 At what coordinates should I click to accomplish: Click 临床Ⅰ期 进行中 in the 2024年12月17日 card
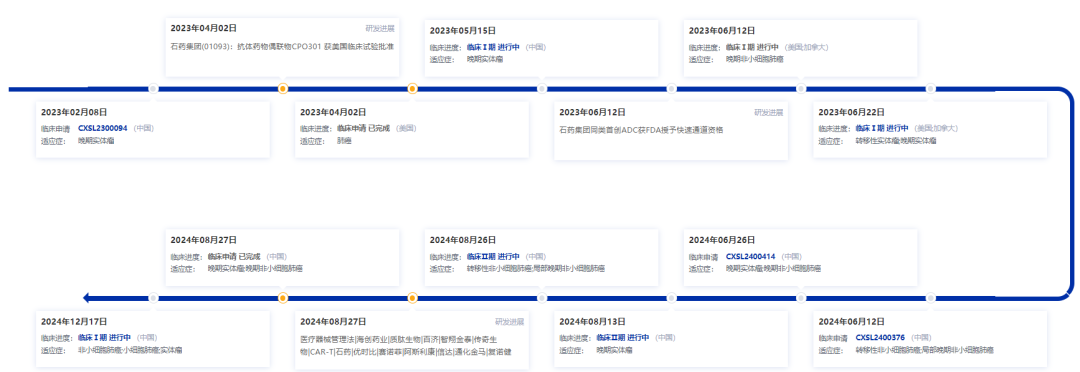click(x=104, y=338)
